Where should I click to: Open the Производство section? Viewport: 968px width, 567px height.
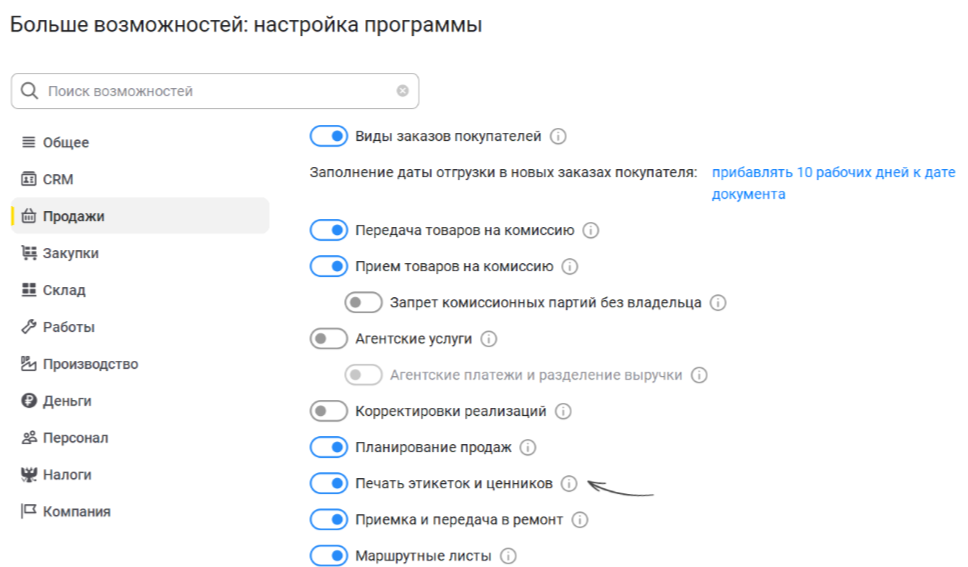pyautogui.click(x=140, y=364)
